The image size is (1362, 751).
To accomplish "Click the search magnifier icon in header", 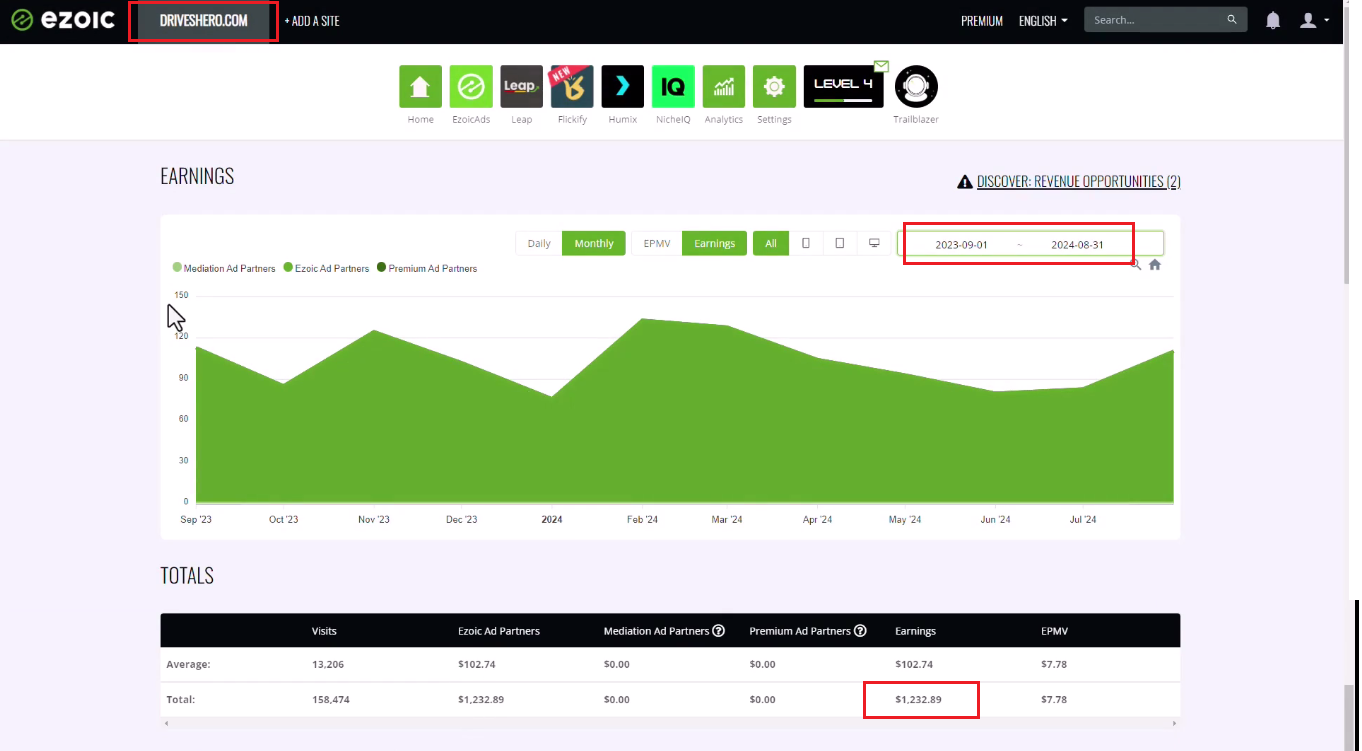I will coord(1232,20).
